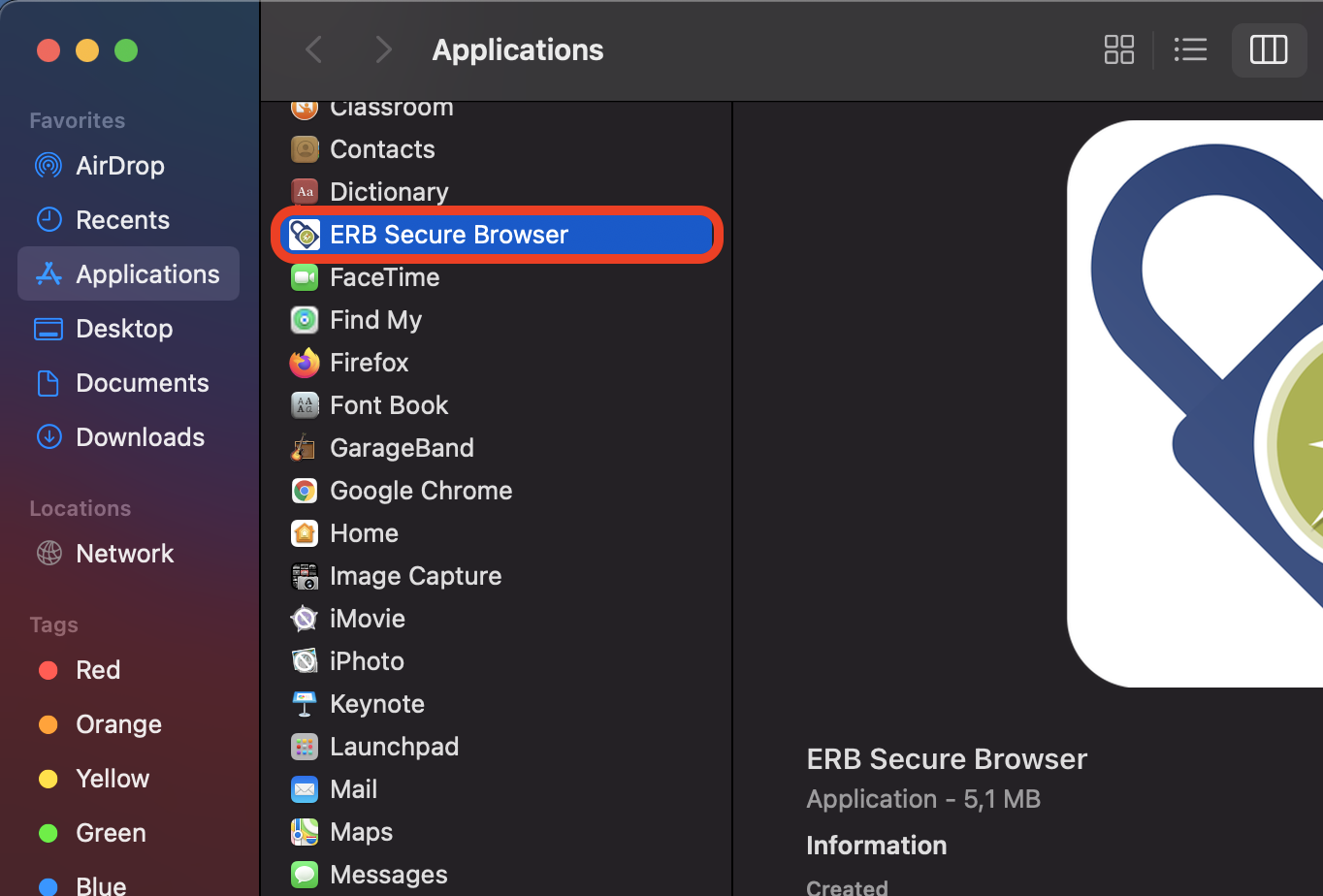Image resolution: width=1323 pixels, height=896 pixels.
Task: Go back with the left chevron
Action: click(x=313, y=49)
